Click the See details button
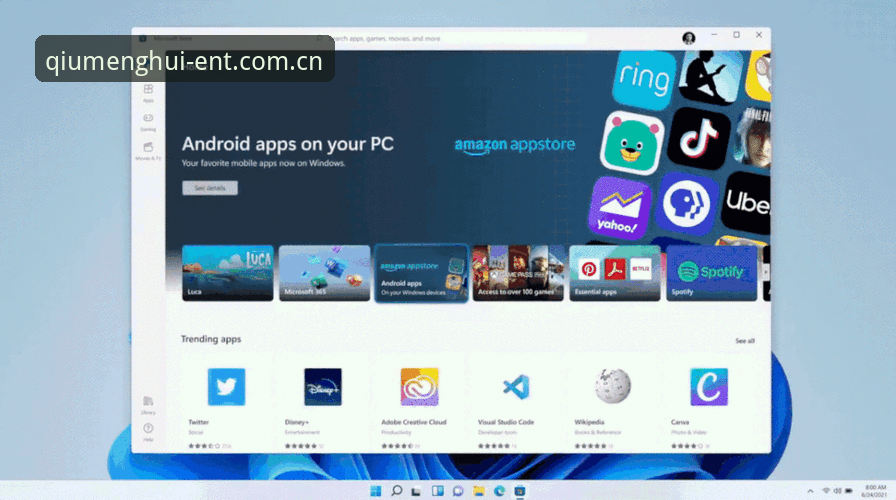The width and height of the screenshot is (896, 500). click(x=210, y=188)
